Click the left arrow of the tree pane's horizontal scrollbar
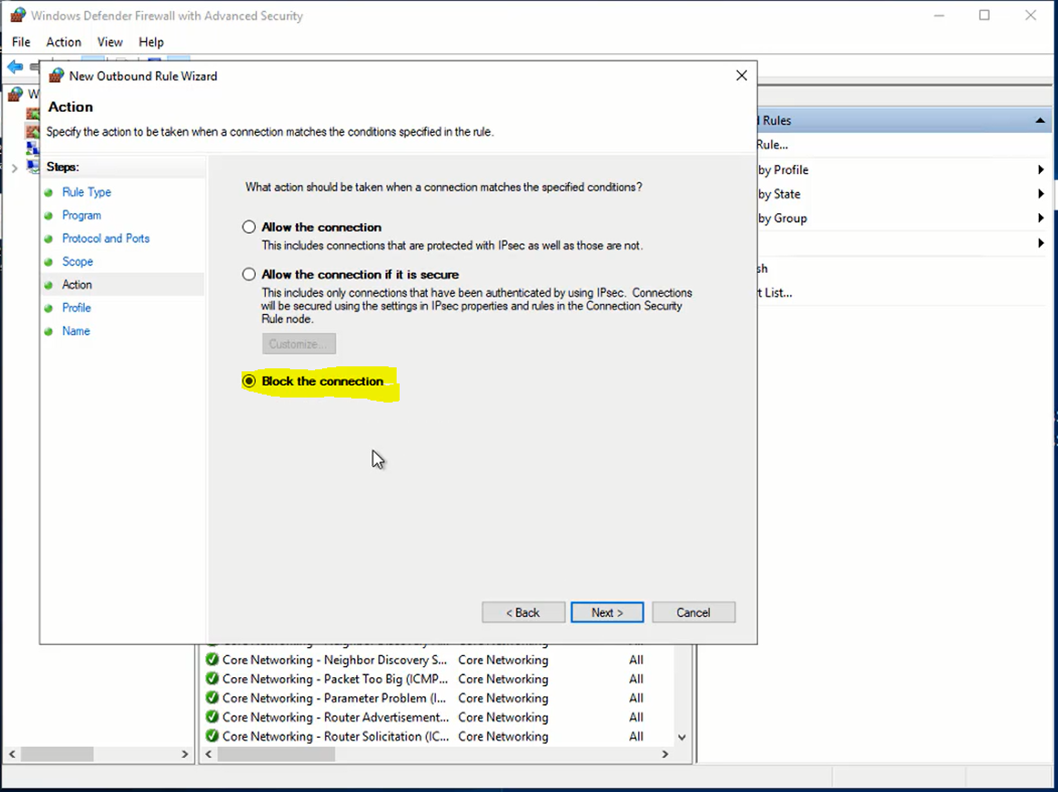The height and width of the screenshot is (792, 1058). click(x=12, y=754)
